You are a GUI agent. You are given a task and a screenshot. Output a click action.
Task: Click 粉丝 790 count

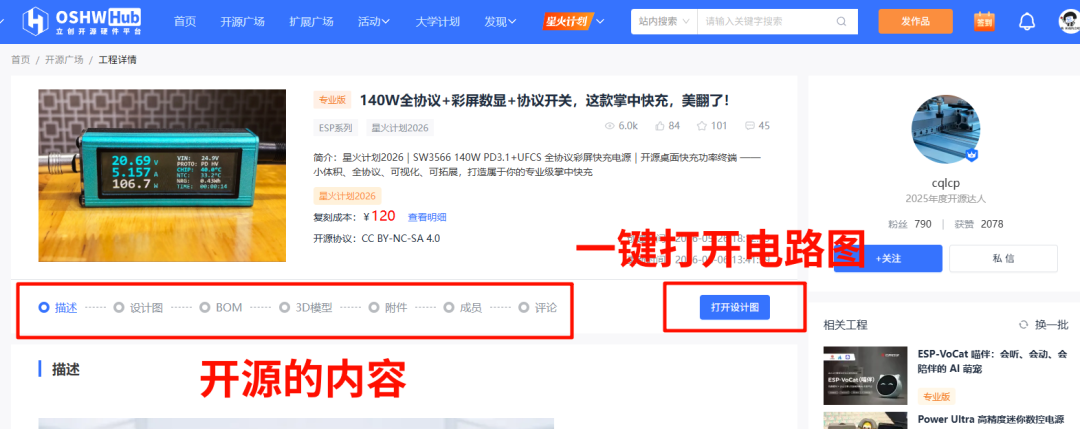coord(910,224)
